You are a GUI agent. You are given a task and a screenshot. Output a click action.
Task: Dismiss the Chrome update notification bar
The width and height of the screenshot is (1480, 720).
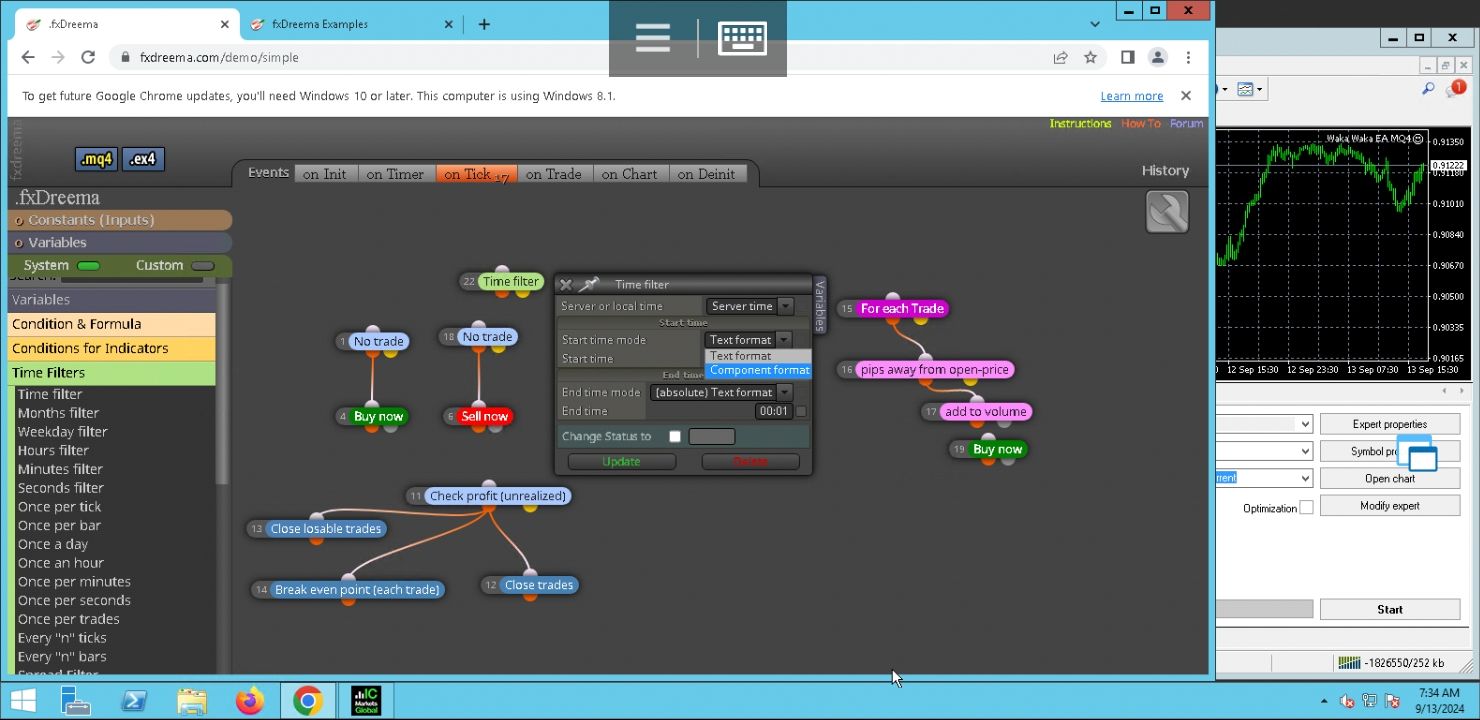[x=1186, y=96]
